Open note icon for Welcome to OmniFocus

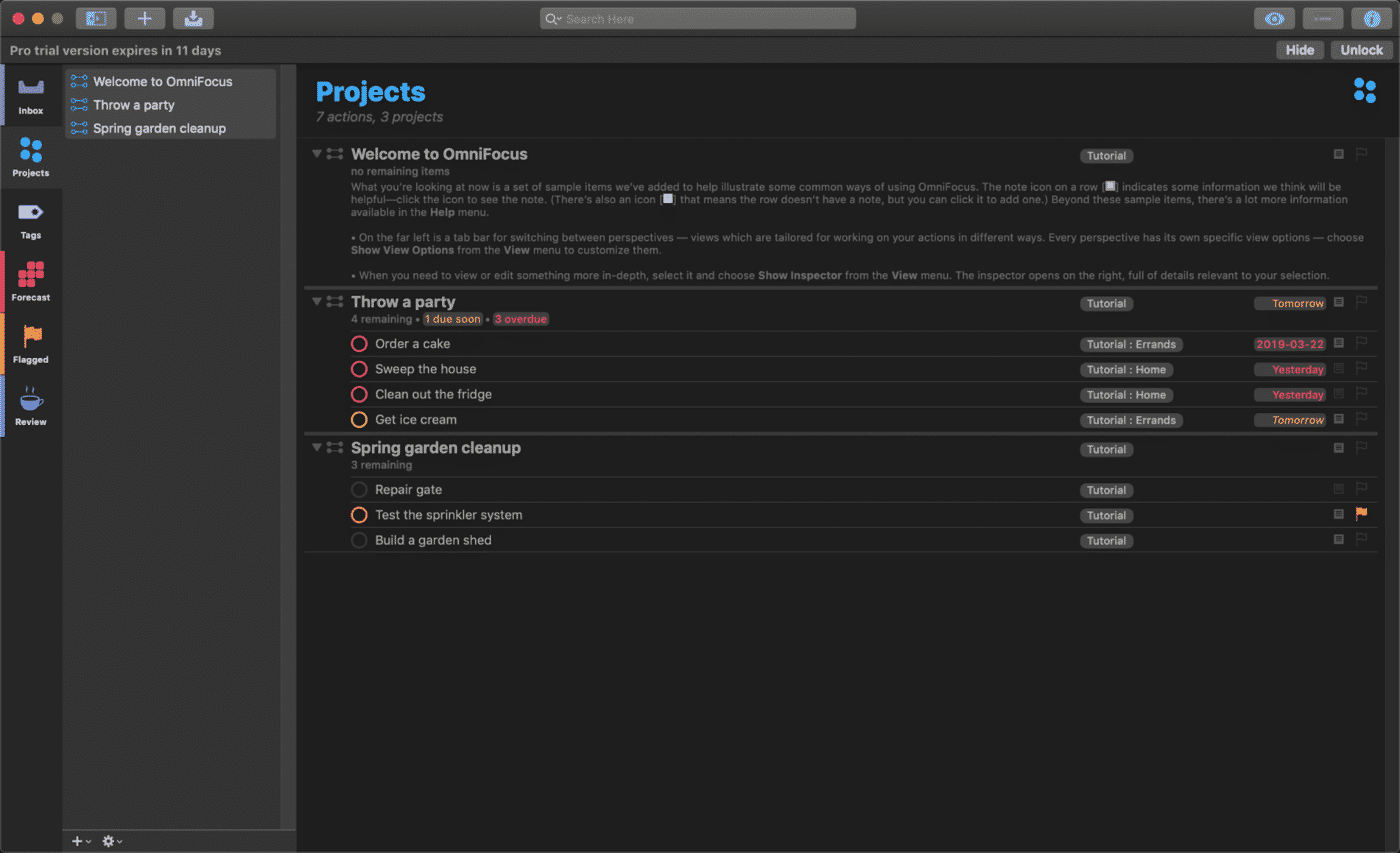[x=1339, y=154]
